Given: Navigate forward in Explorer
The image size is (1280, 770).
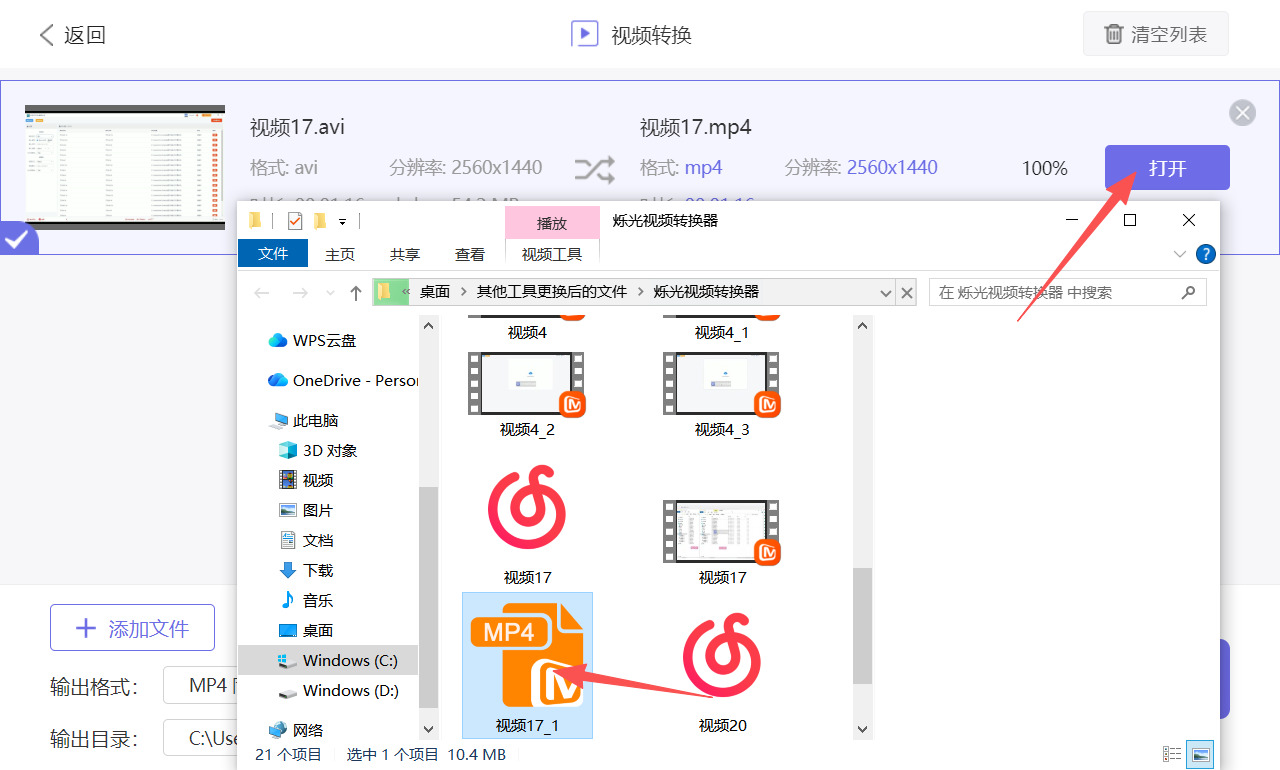Looking at the screenshot, I should pos(299,293).
